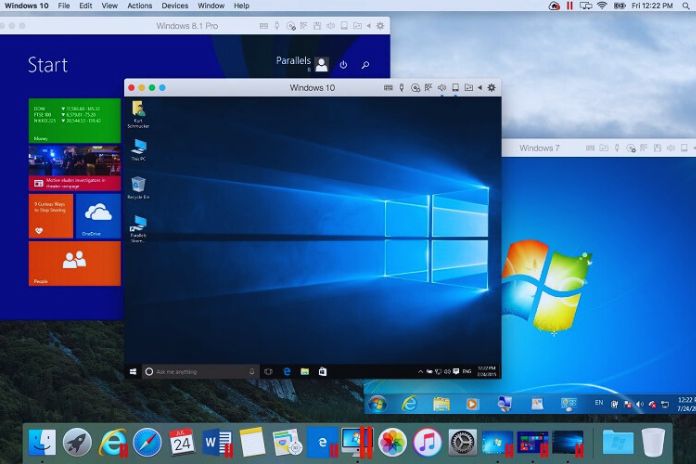Image resolution: width=696 pixels, height=464 pixels.
Task: Open Microsoft Edge from the Dock
Action: point(322,442)
